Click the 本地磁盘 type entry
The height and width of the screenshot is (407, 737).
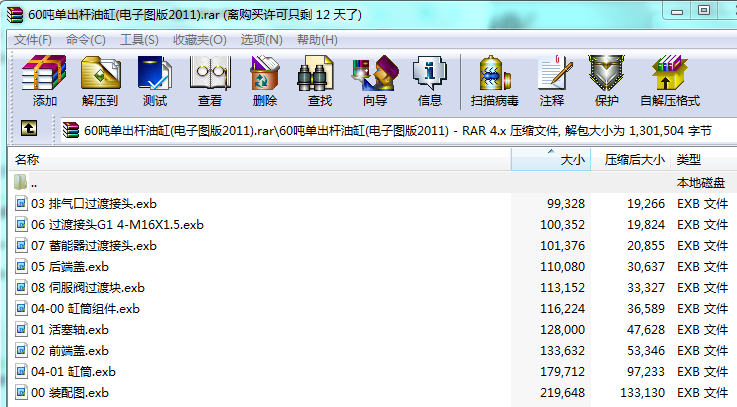point(701,182)
